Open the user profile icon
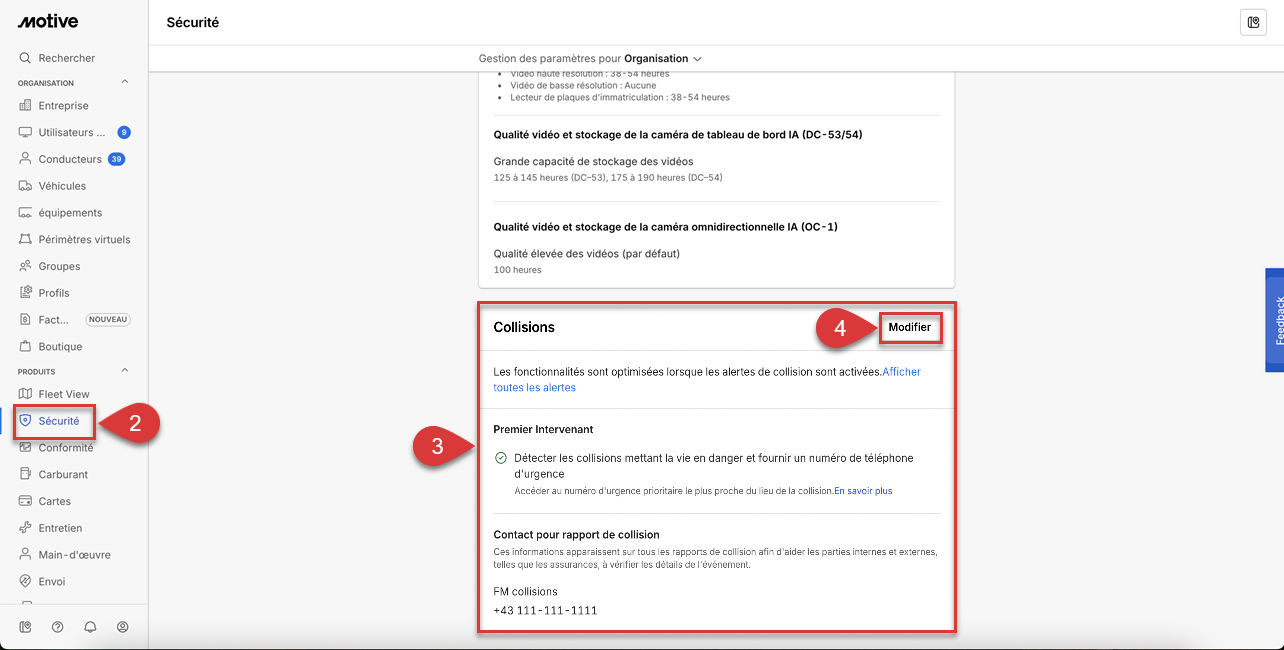Screen dimensions: 1284x650 [x=123, y=627]
